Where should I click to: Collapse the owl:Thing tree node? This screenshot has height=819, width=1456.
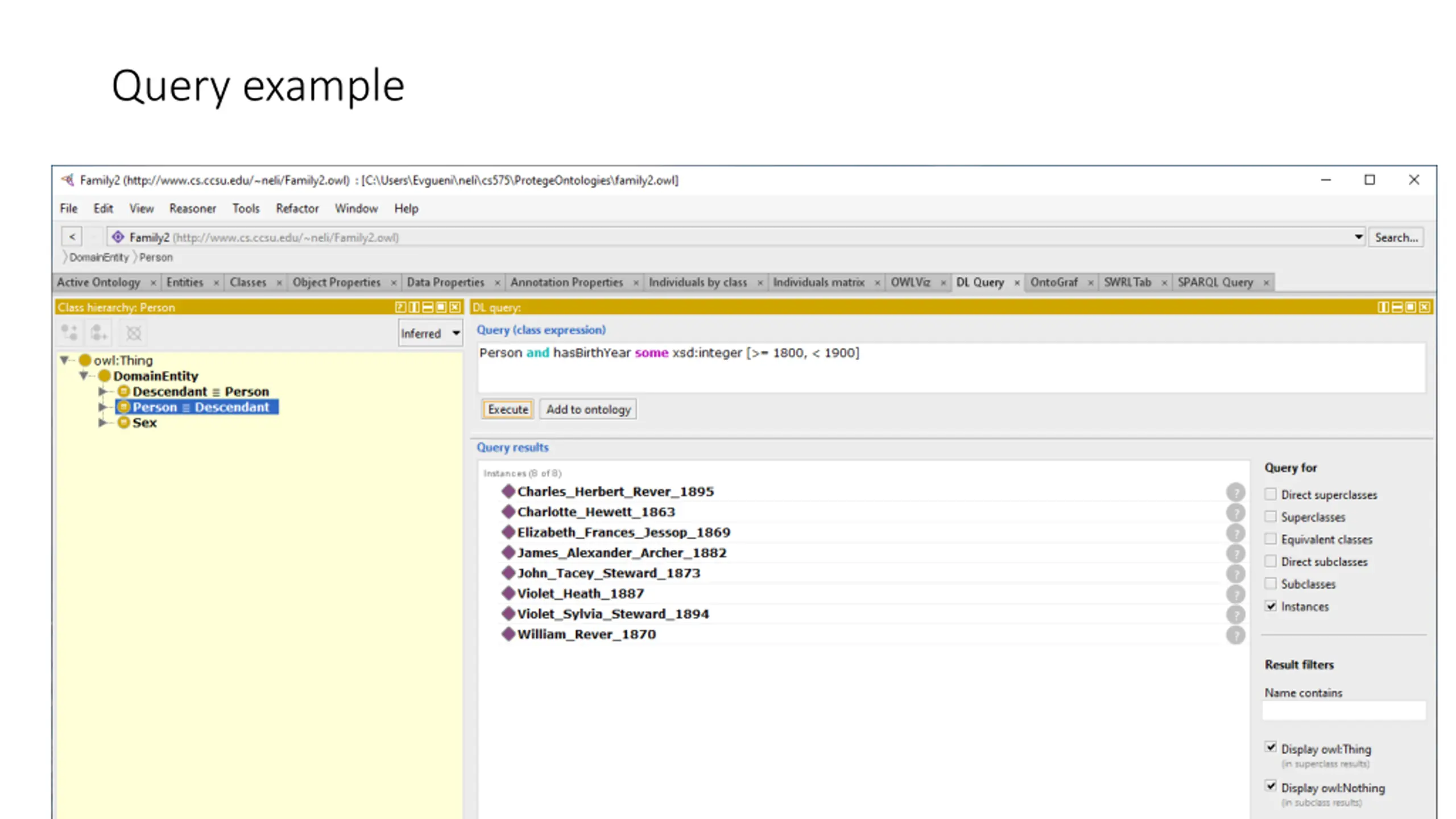(x=65, y=360)
